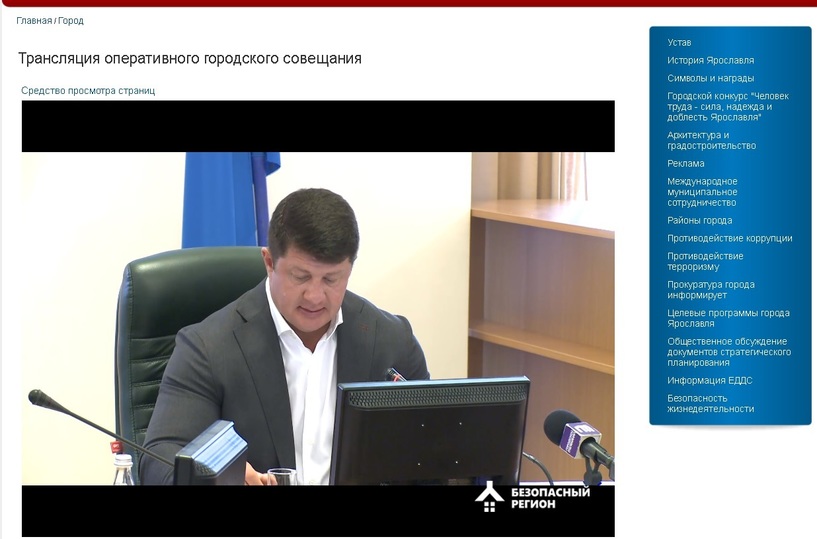Go to Безопасность жизнедеятельности section
This screenshot has height=539, width=817.
pyautogui.click(x=710, y=403)
